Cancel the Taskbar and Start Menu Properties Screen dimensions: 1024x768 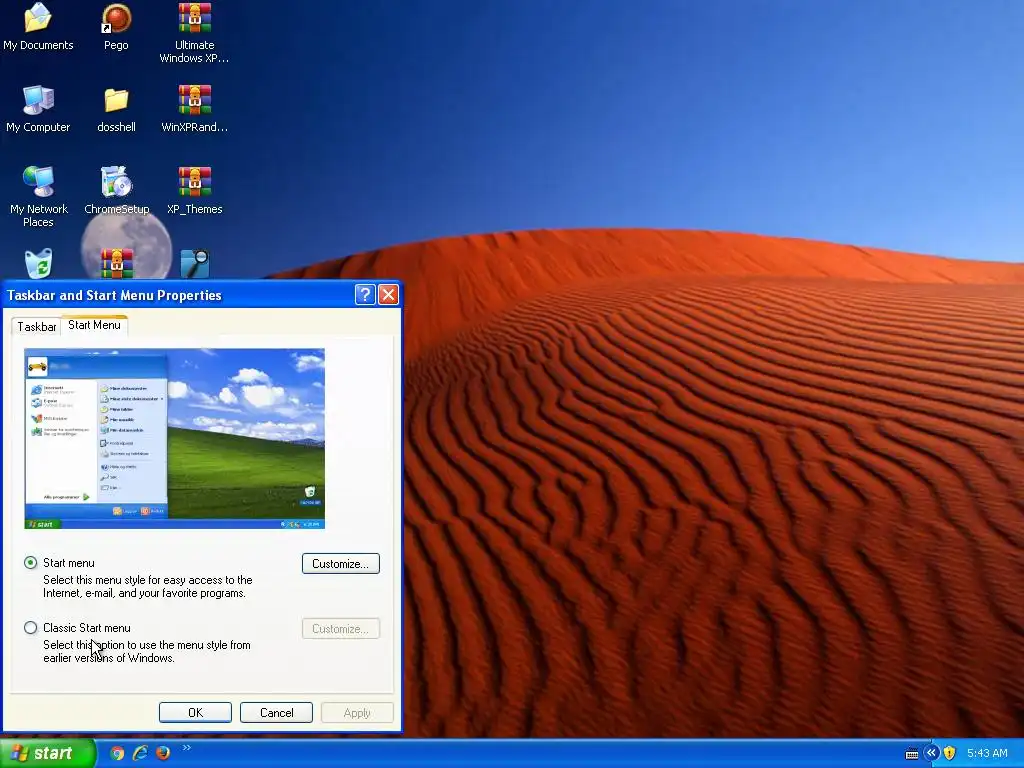coord(276,712)
